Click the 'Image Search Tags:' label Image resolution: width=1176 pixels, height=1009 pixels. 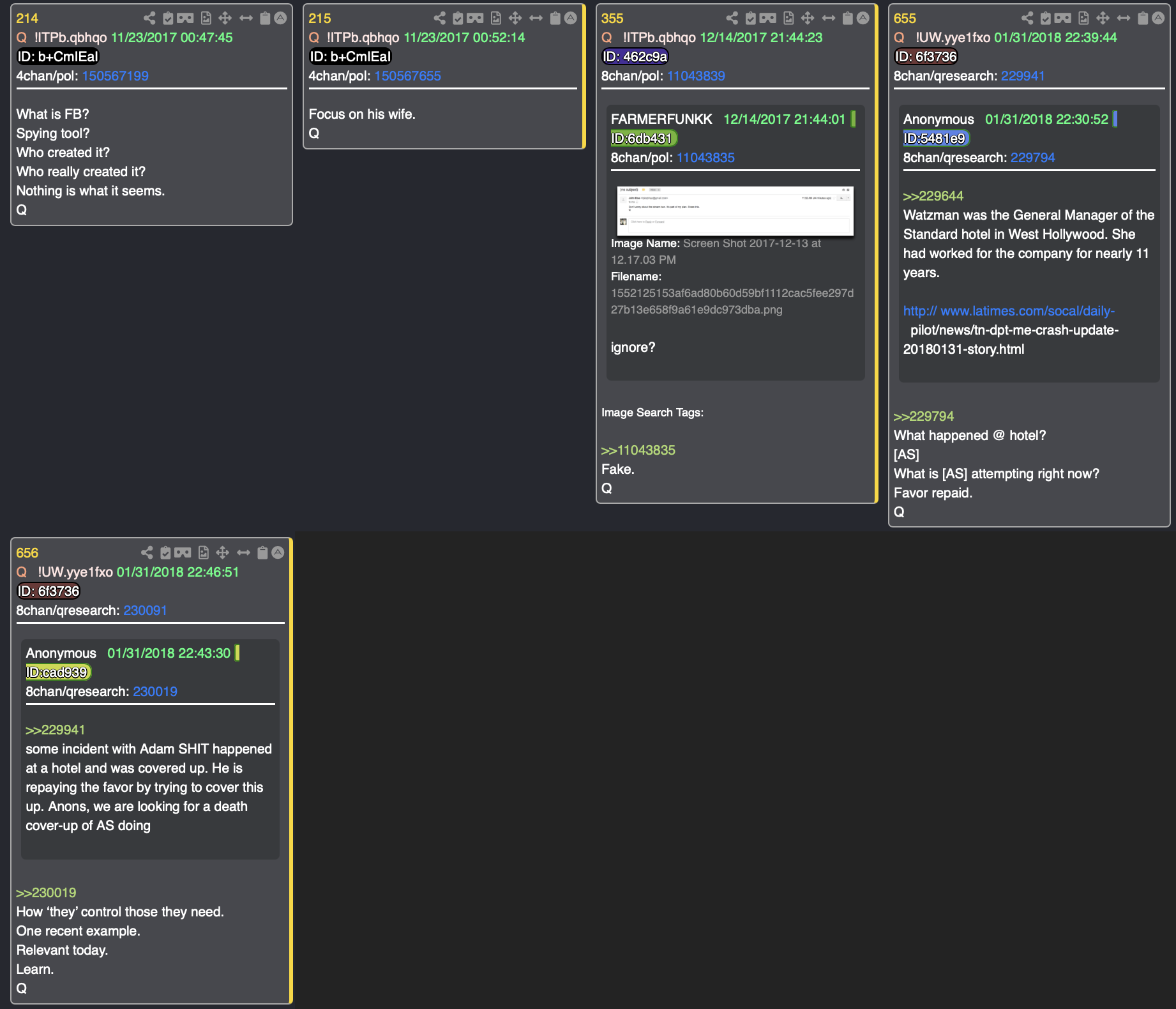(x=652, y=413)
